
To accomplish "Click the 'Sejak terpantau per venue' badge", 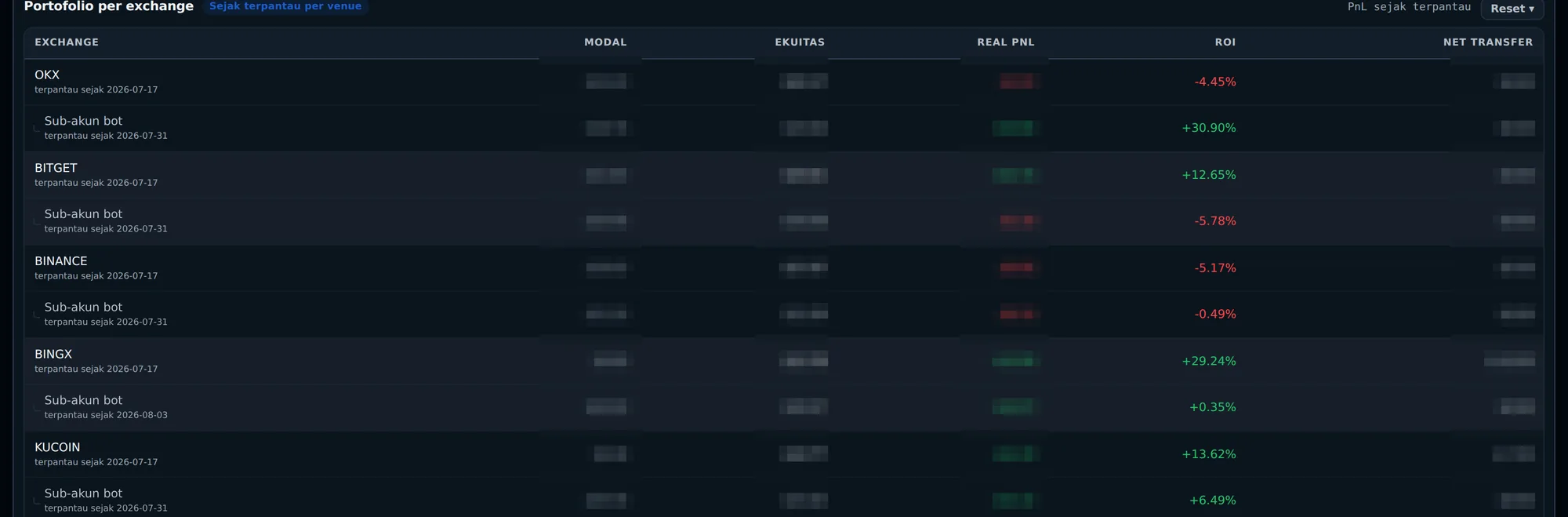I will click(x=285, y=6).
